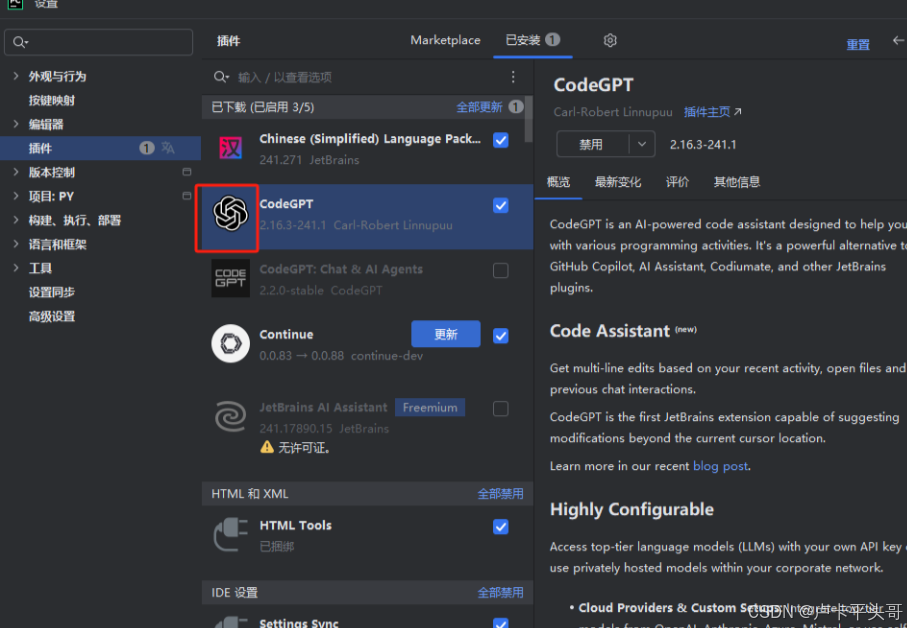Screen dimensions: 907x628
Task: Click the update badge on the 已安装 tab
Action: point(552,39)
